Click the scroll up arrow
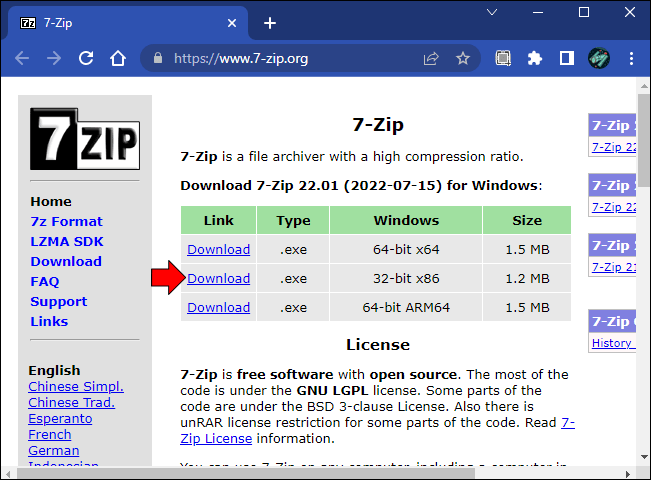 click(x=644, y=86)
